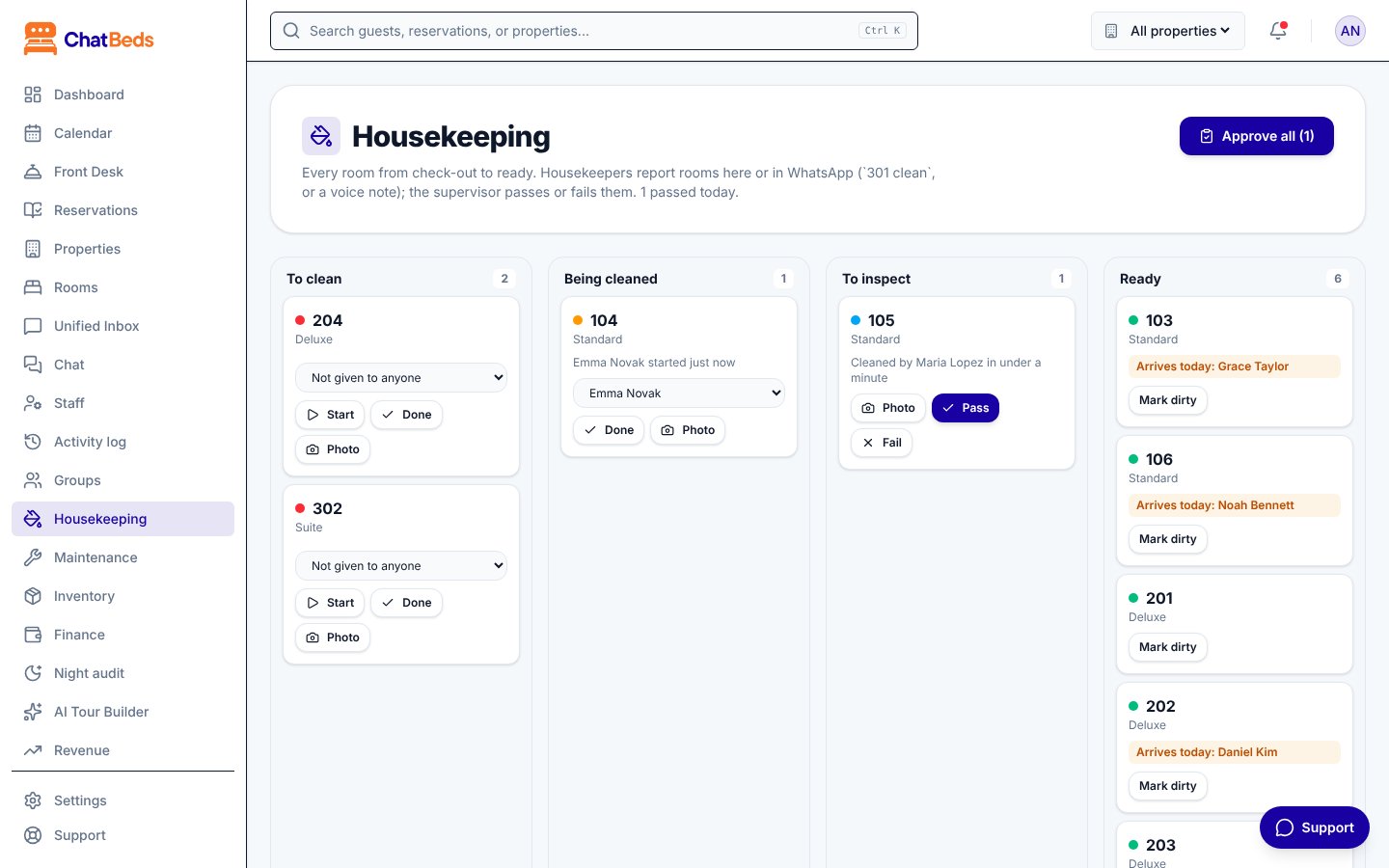Open assignee dropdown for room 302
The height and width of the screenshot is (868, 1389).
tap(401, 566)
